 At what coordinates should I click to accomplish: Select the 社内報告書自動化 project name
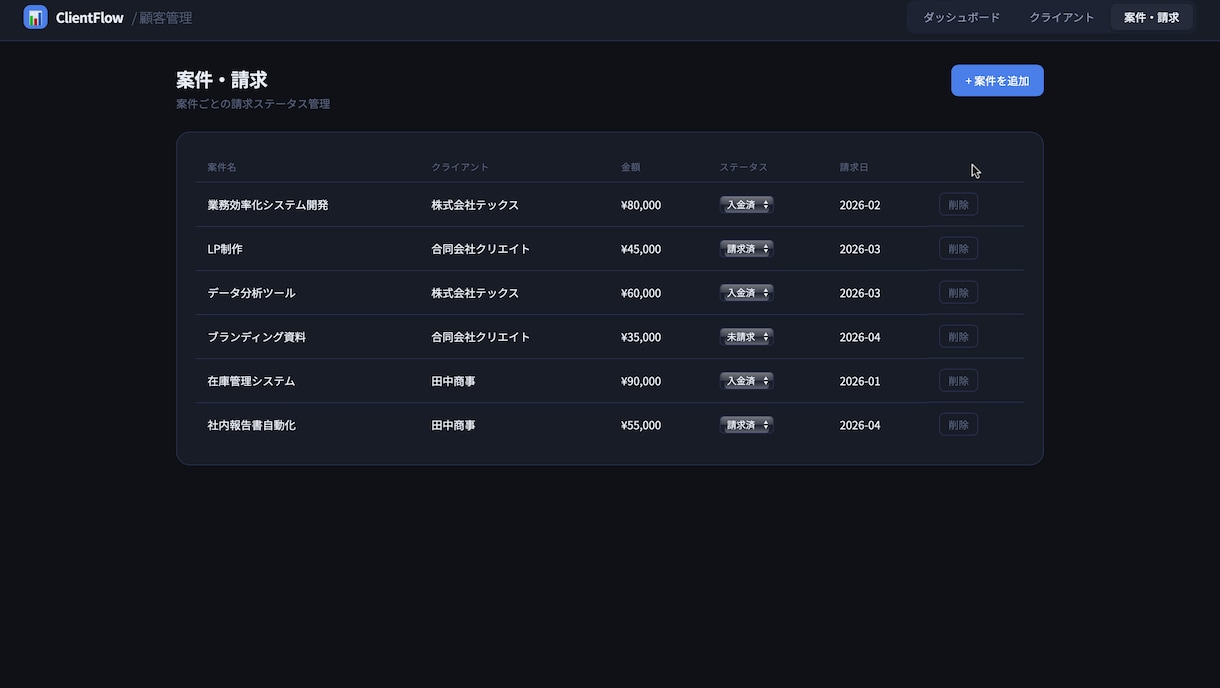[251, 425]
